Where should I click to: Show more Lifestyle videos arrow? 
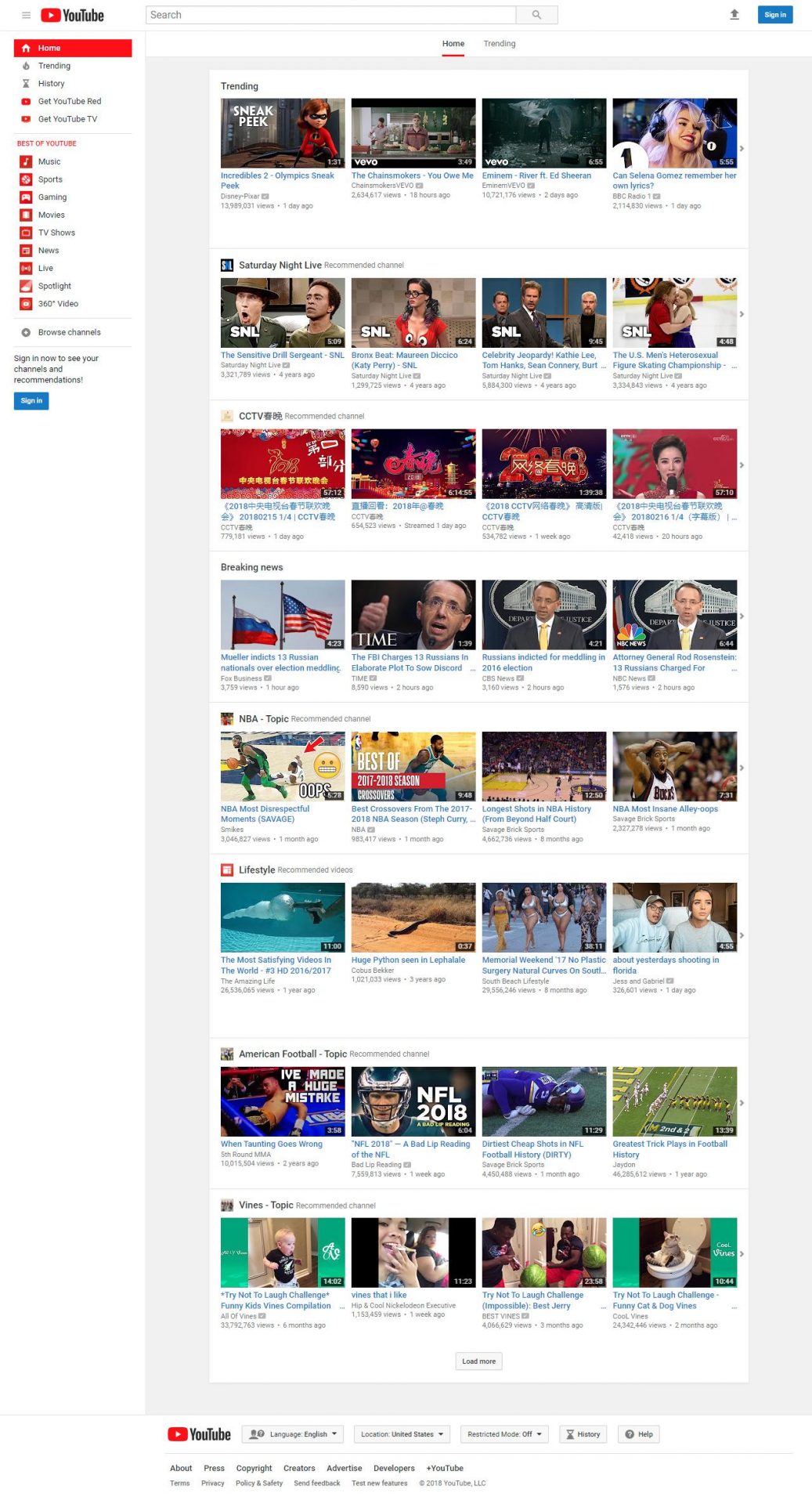(x=742, y=935)
